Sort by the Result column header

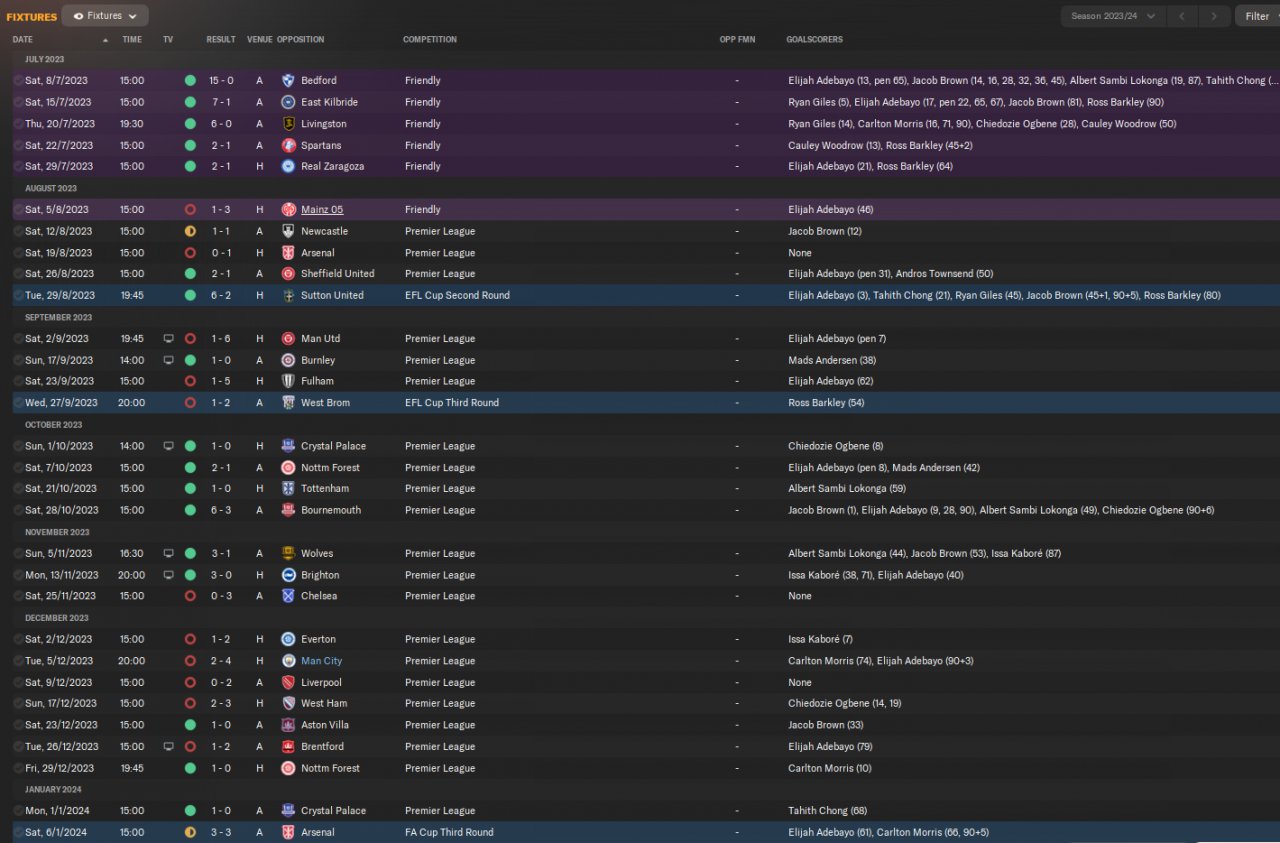click(x=221, y=40)
